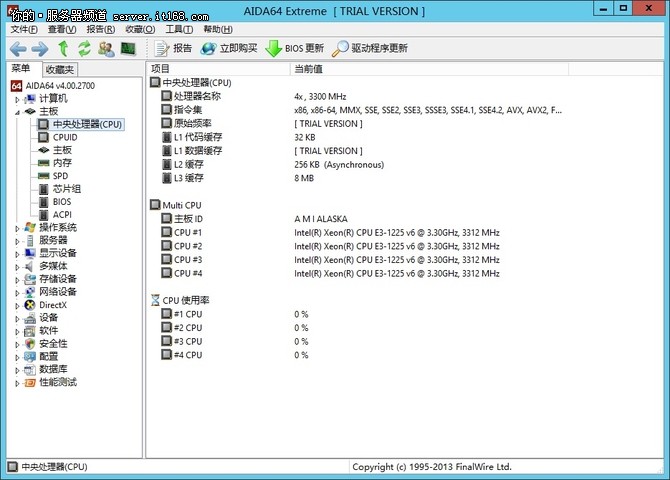Select AIDA64 v4.00.2700 root node
The height and width of the screenshot is (480, 670).
53,85
